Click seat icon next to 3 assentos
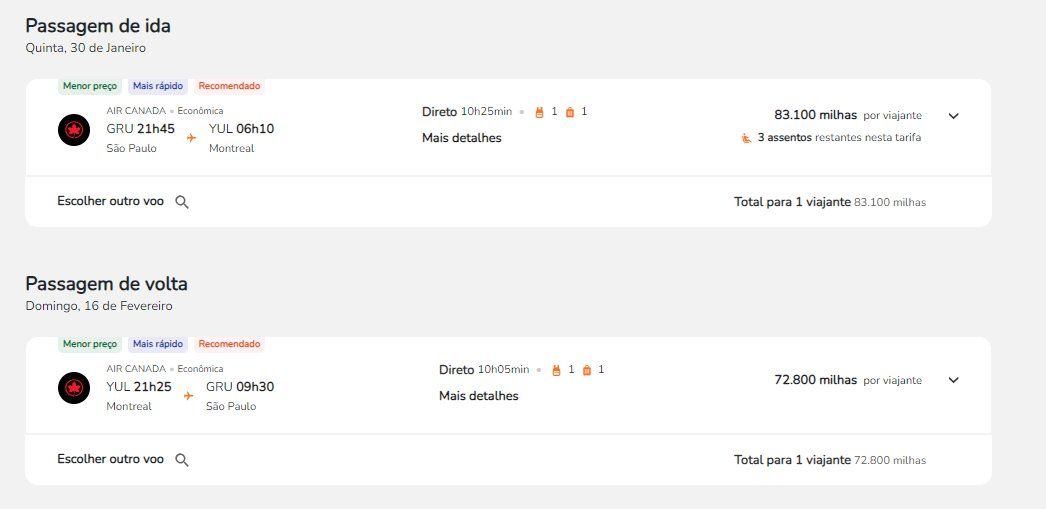 coord(746,138)
